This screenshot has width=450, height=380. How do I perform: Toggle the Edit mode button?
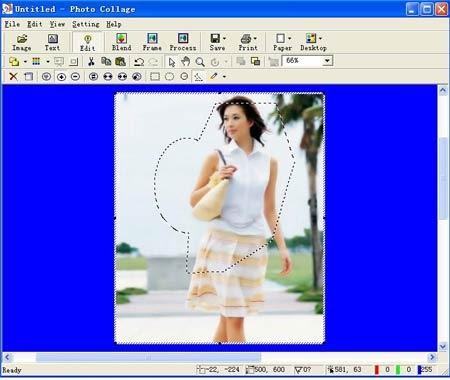point(87,42)
